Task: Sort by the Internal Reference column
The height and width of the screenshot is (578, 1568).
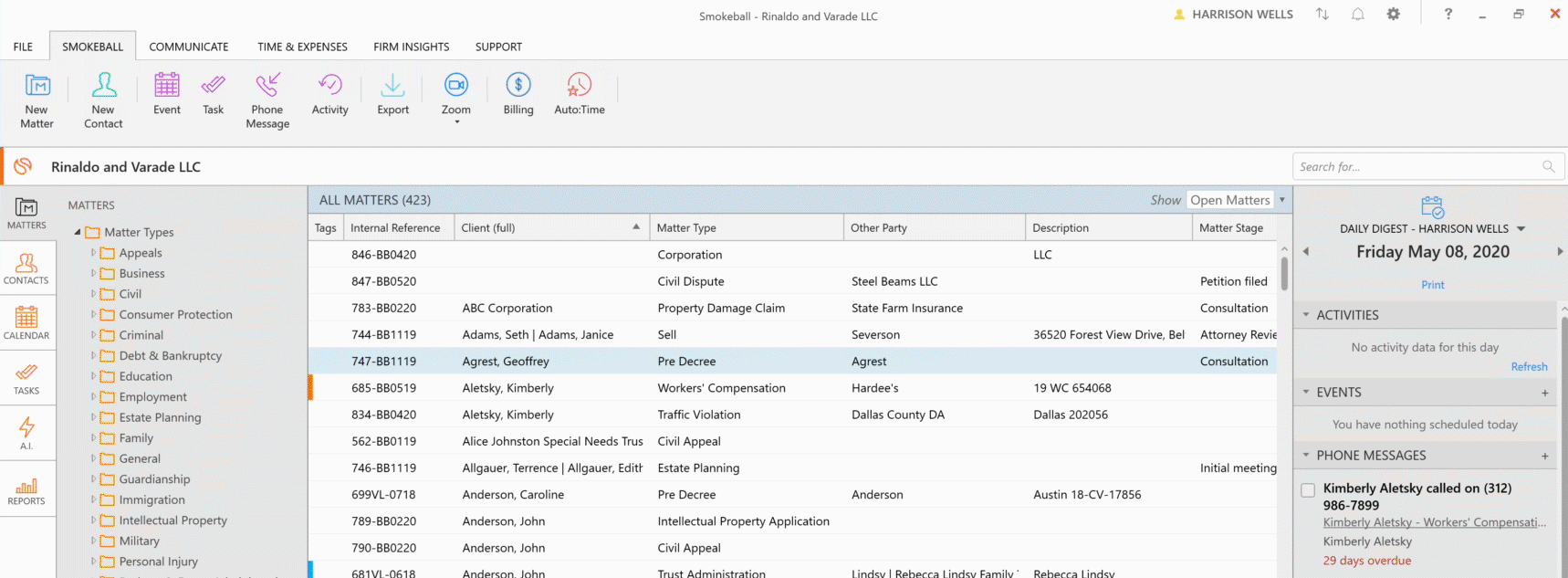Action: pyautogui.click(x=399, y=227)
